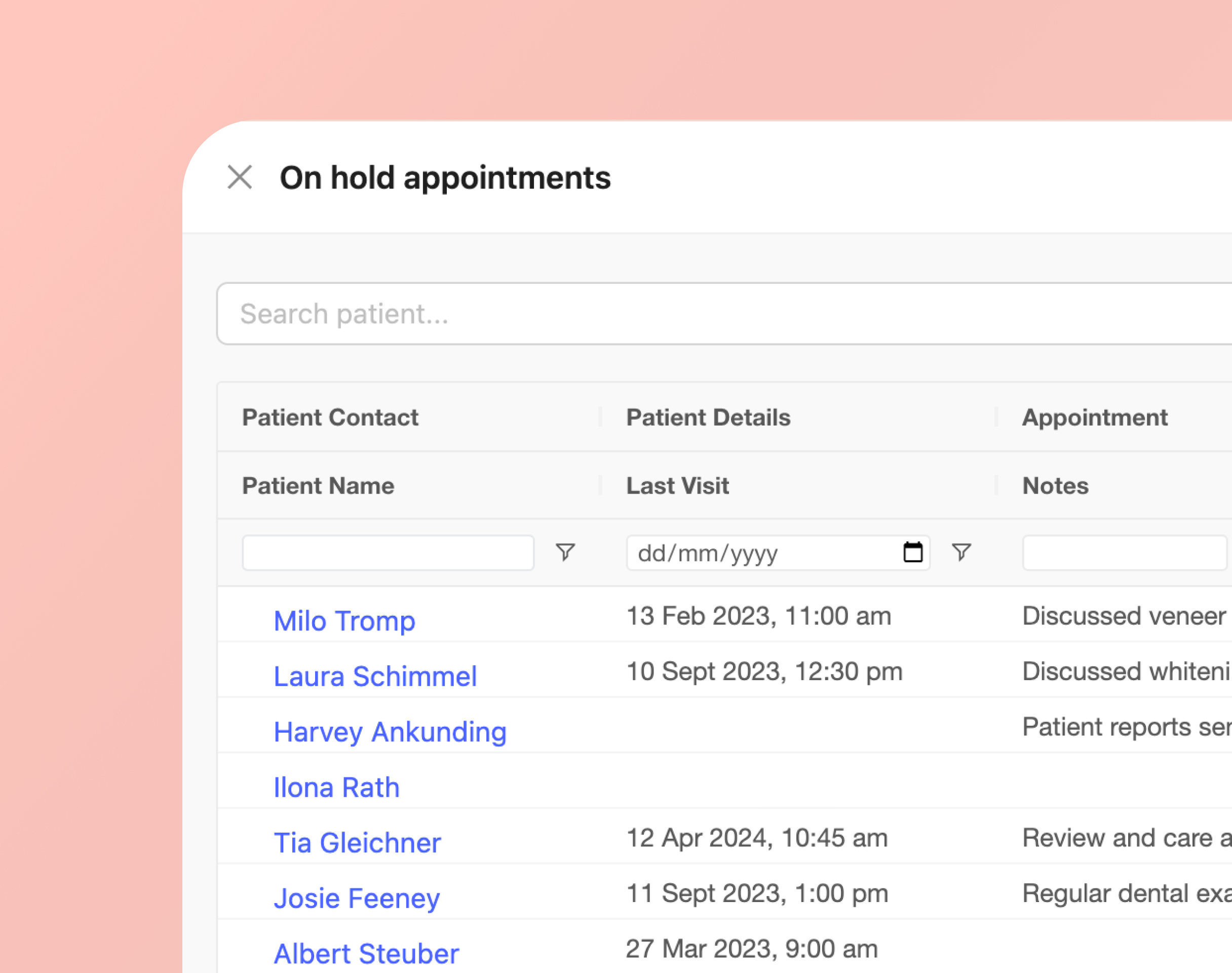
Task: Open the calendar picker in Last Visit filter
Action: pyautogui.click(x=913, y=552)
